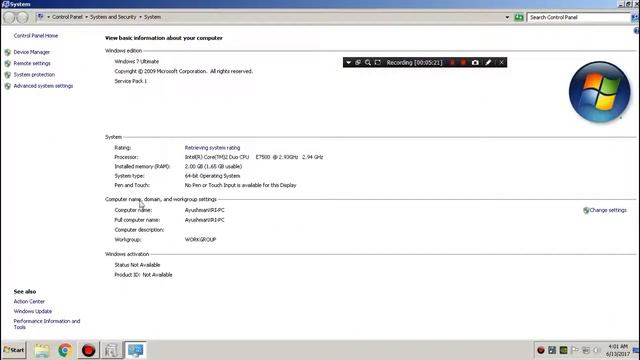Click the WORKGROUP value
This screenshot has width=640, height=360.
coord(200,240)
